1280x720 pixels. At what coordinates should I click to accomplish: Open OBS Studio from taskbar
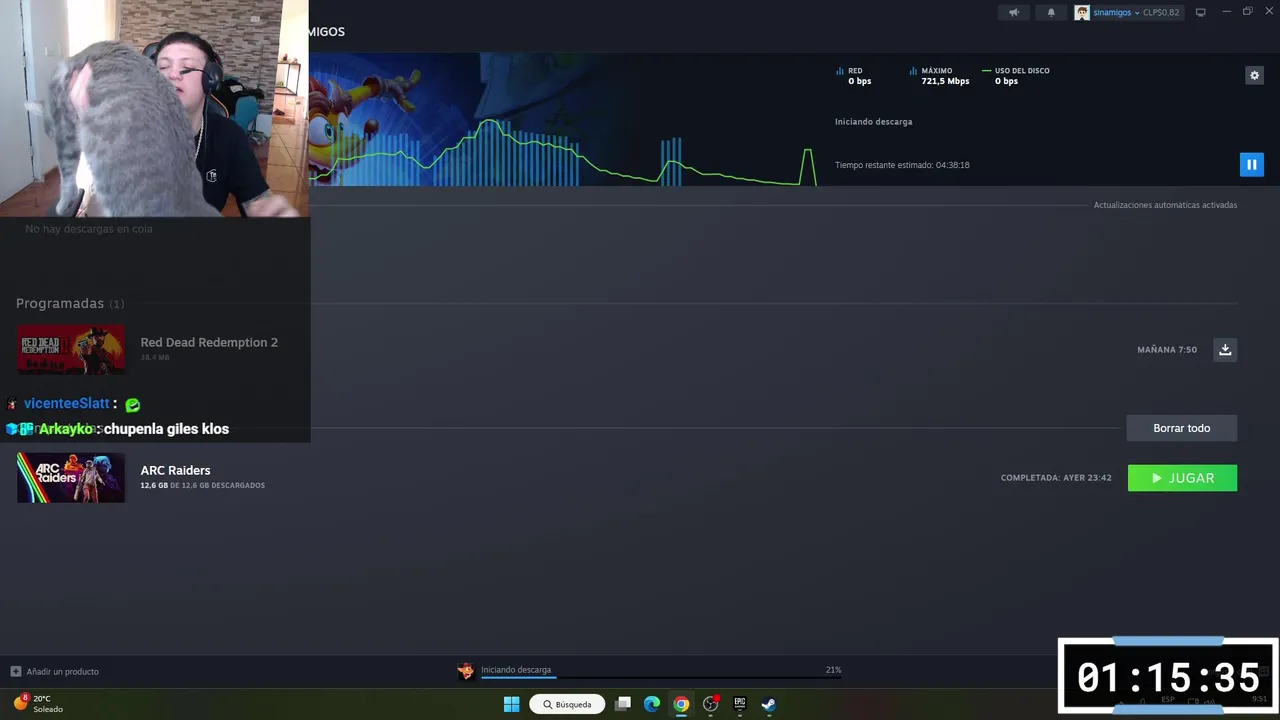711,704
